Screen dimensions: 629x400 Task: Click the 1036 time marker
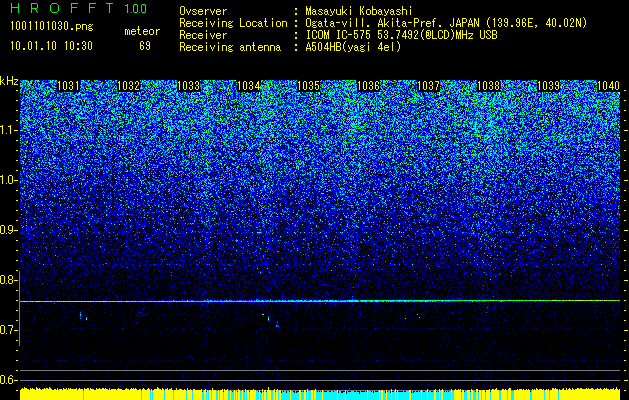(368, 86)
